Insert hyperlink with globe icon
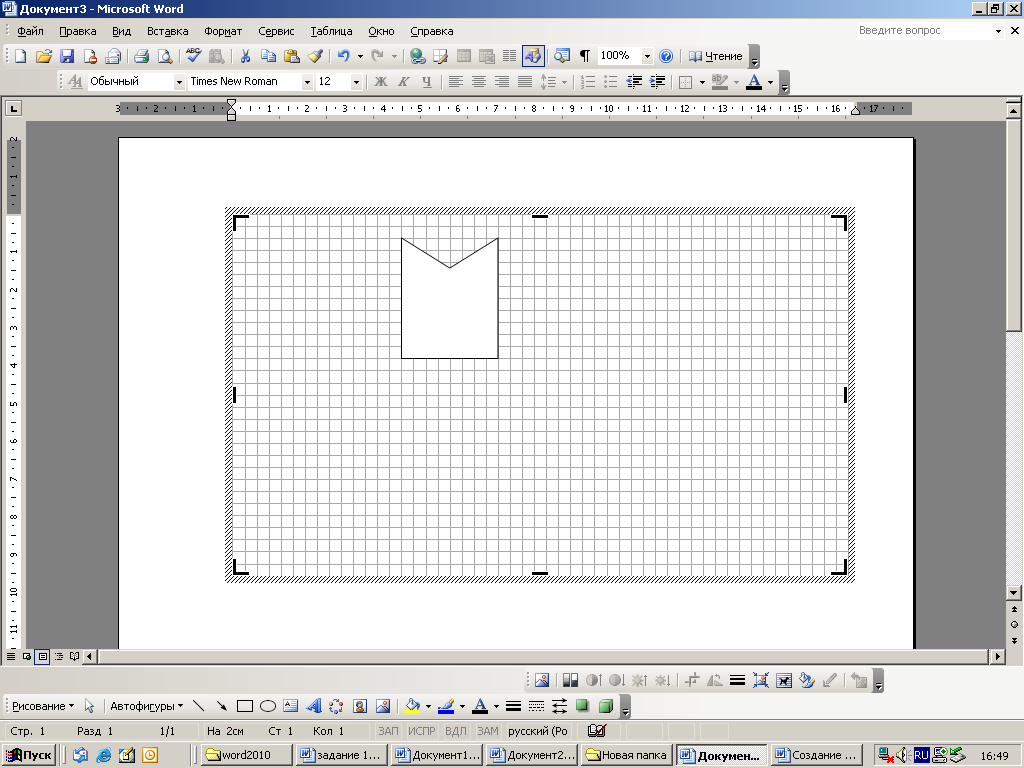The height and width of the screenshot is (768, 1024). tap(417, 56)
